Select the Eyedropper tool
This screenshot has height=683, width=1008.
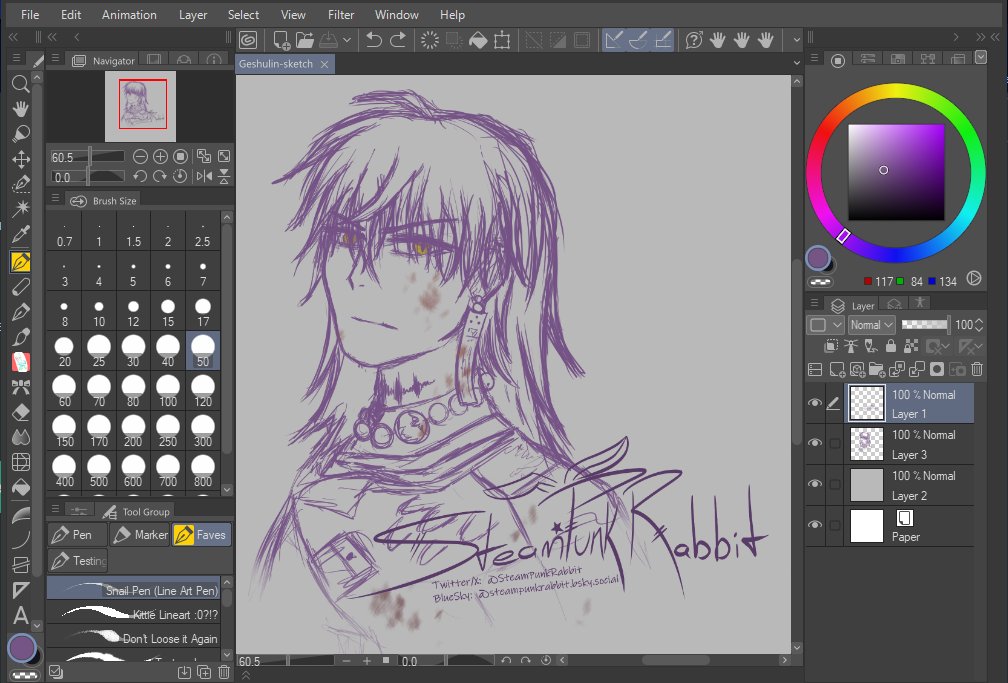21,234
